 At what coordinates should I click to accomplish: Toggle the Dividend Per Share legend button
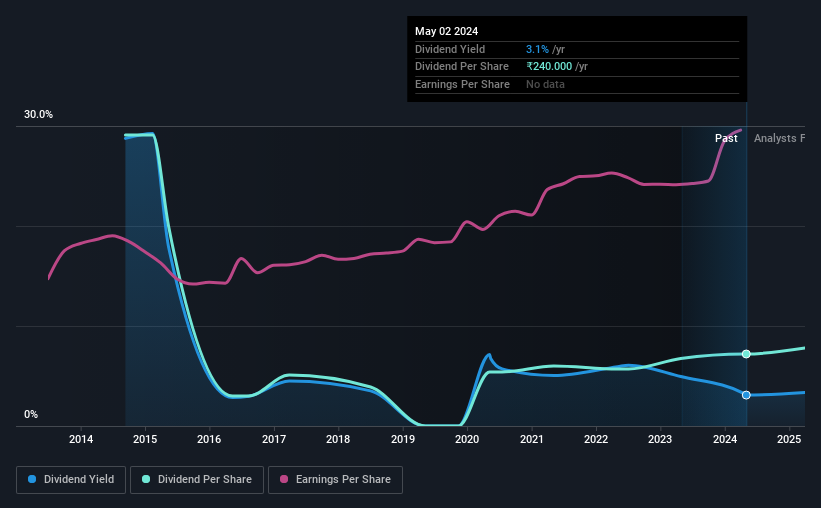tap(197, 480)
